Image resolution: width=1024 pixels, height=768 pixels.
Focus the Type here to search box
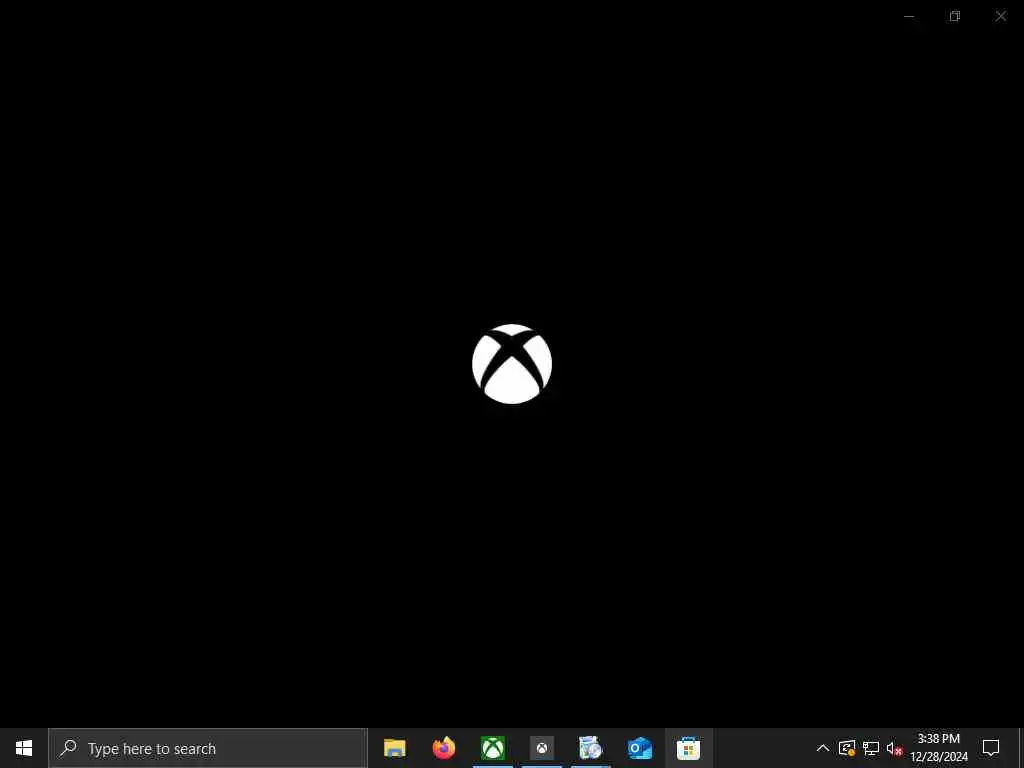[208, 748]
